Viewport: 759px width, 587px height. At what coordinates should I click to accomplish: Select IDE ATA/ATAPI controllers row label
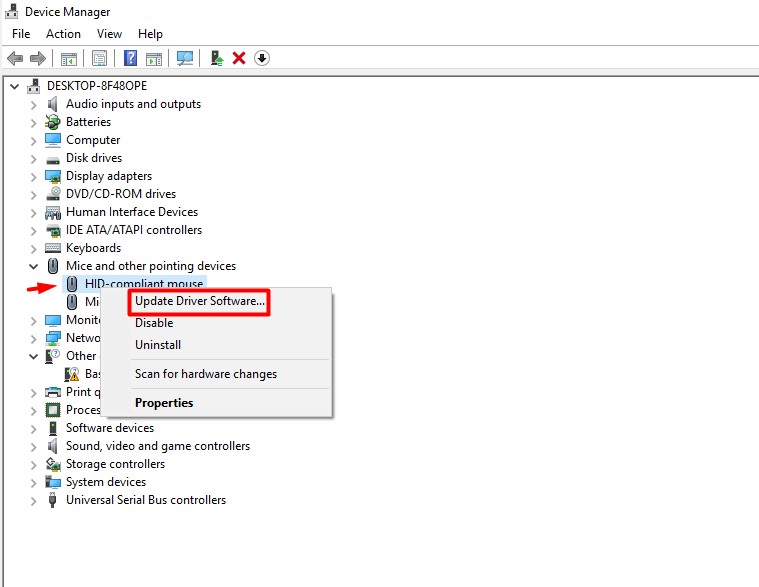click(x=134, y=230)
